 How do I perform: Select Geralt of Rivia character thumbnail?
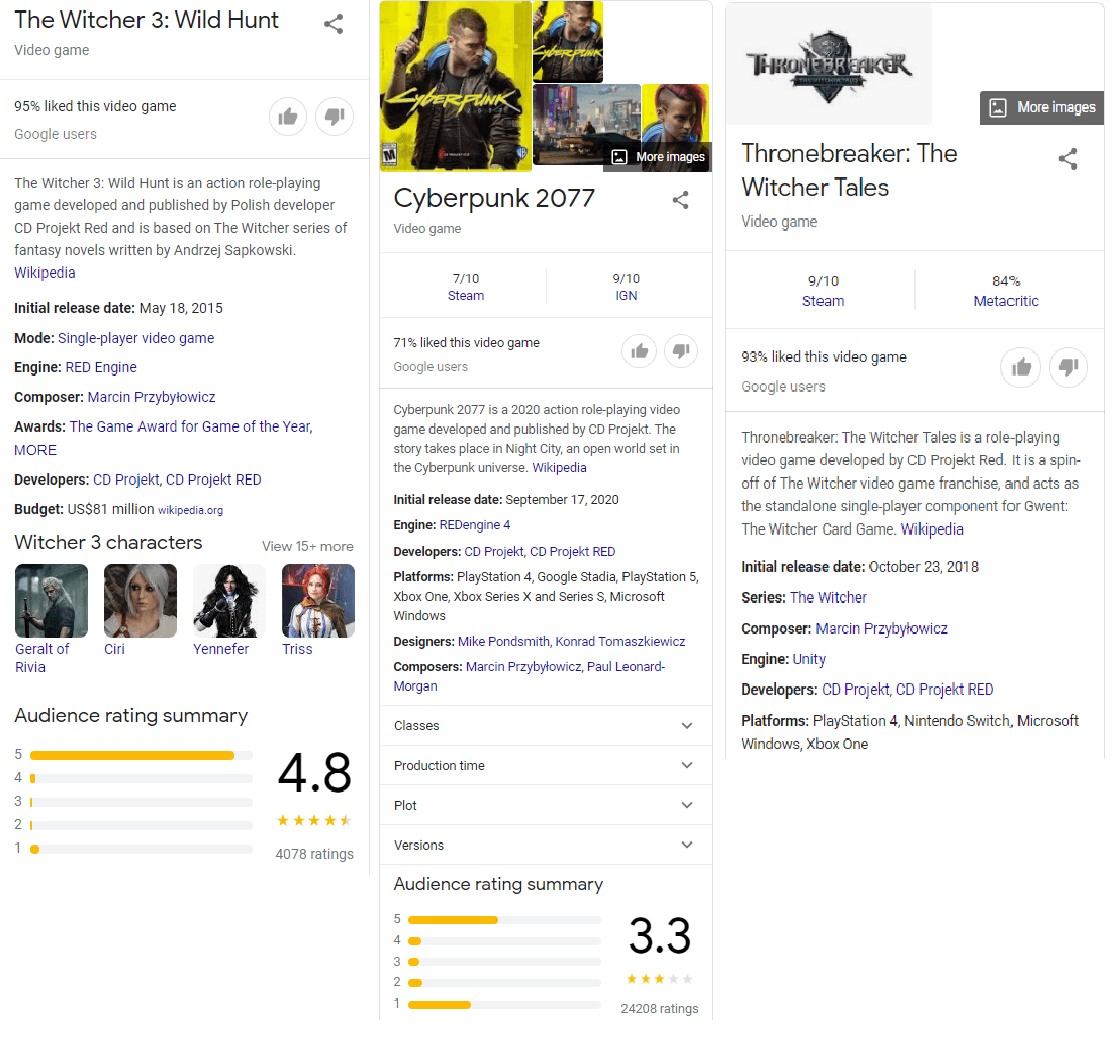tap(51, 601)
